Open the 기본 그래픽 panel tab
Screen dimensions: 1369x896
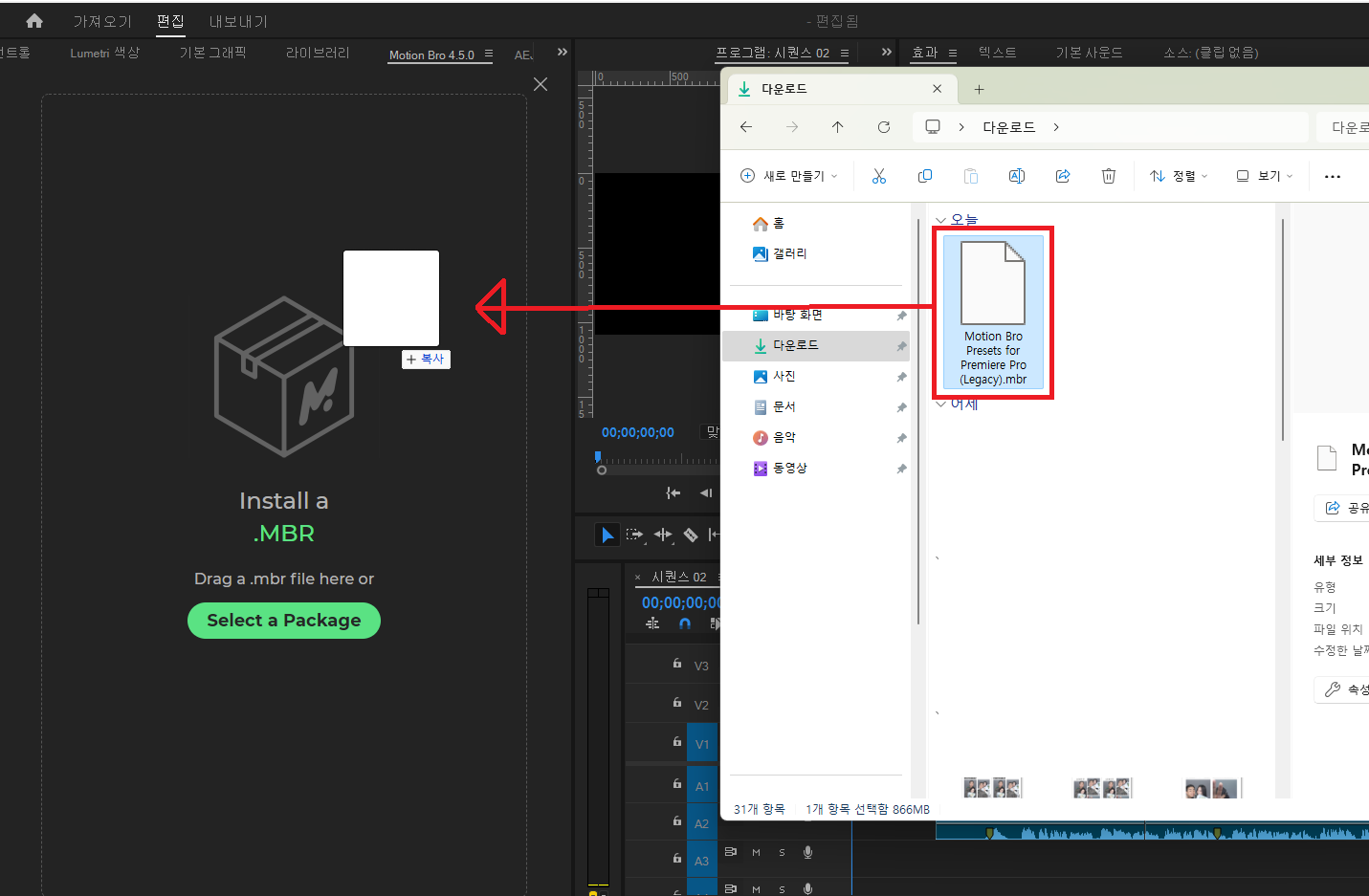click(213, 53)
